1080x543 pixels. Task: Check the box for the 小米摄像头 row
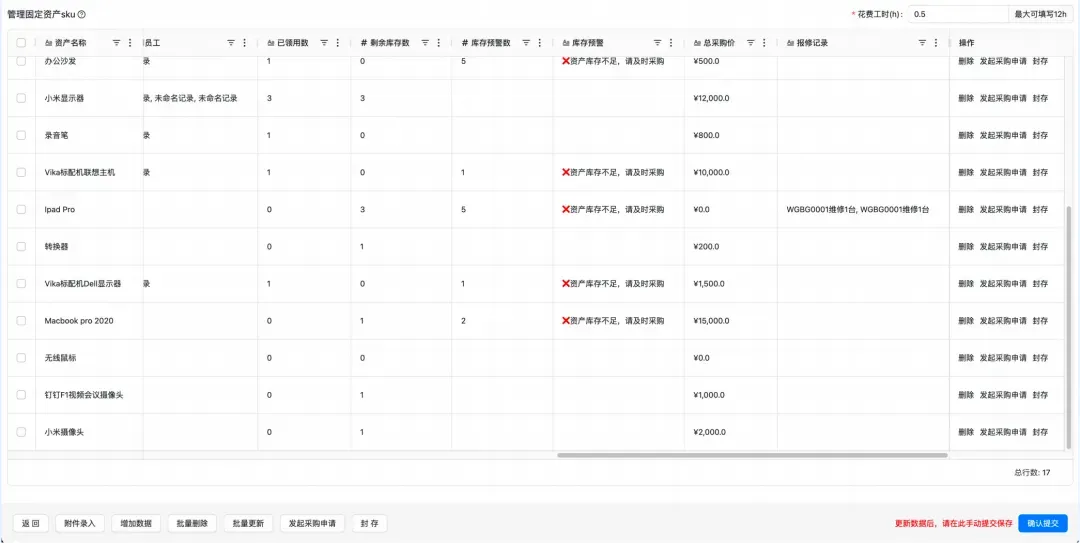pos(21,432)
